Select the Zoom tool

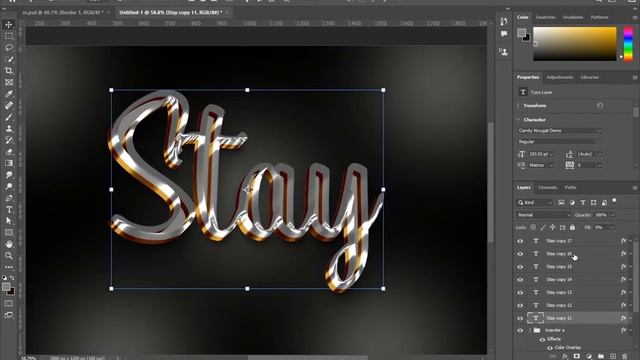tap(9, 256)
